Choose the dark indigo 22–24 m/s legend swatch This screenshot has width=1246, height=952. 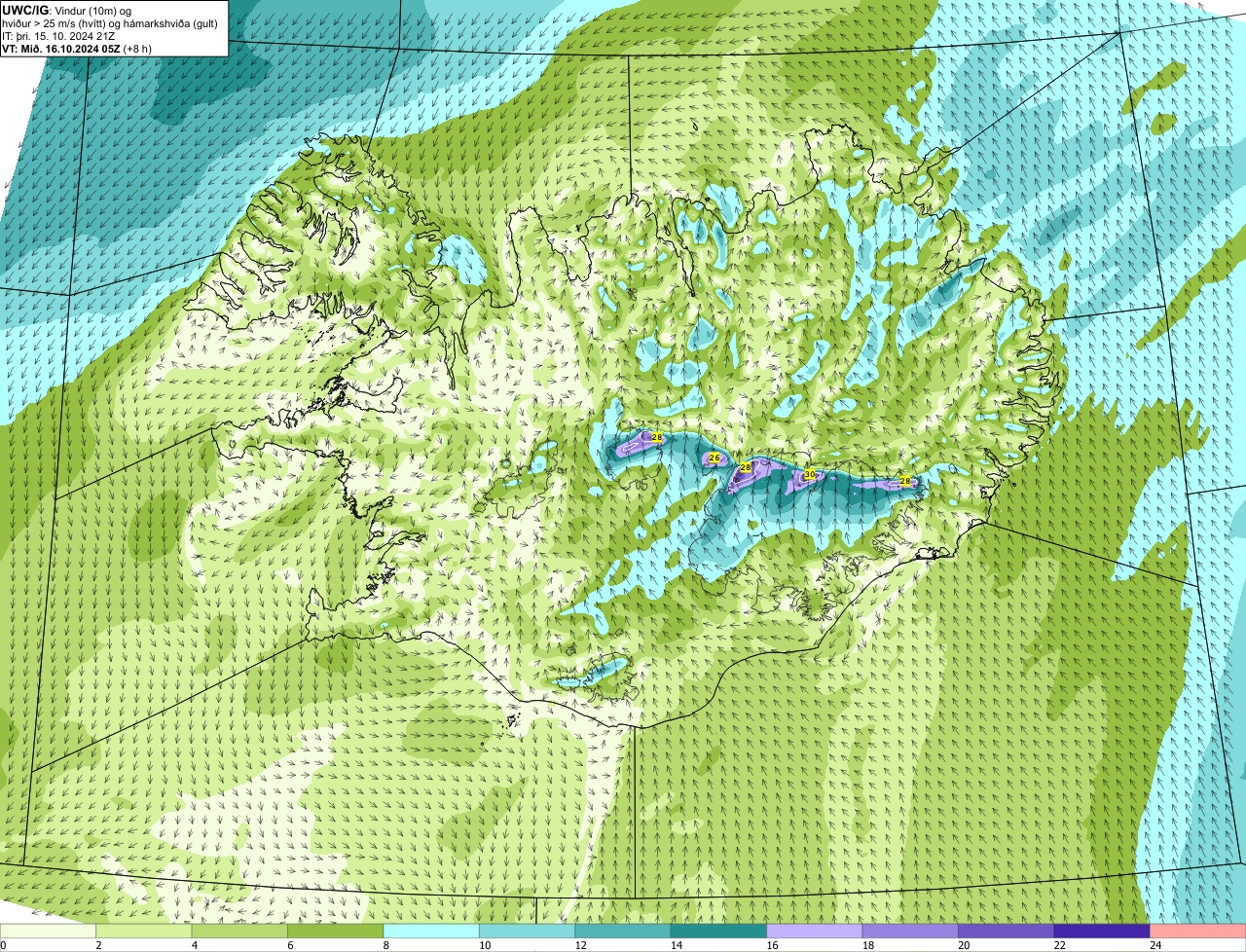(x=1102, y=931)
